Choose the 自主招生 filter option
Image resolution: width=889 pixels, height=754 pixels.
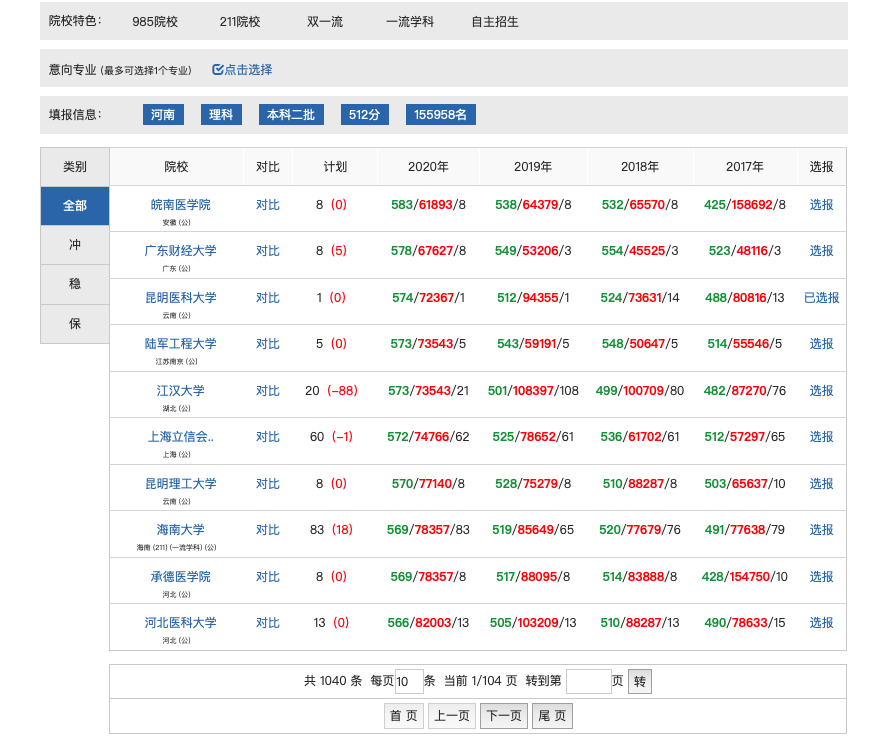(495, 21)
